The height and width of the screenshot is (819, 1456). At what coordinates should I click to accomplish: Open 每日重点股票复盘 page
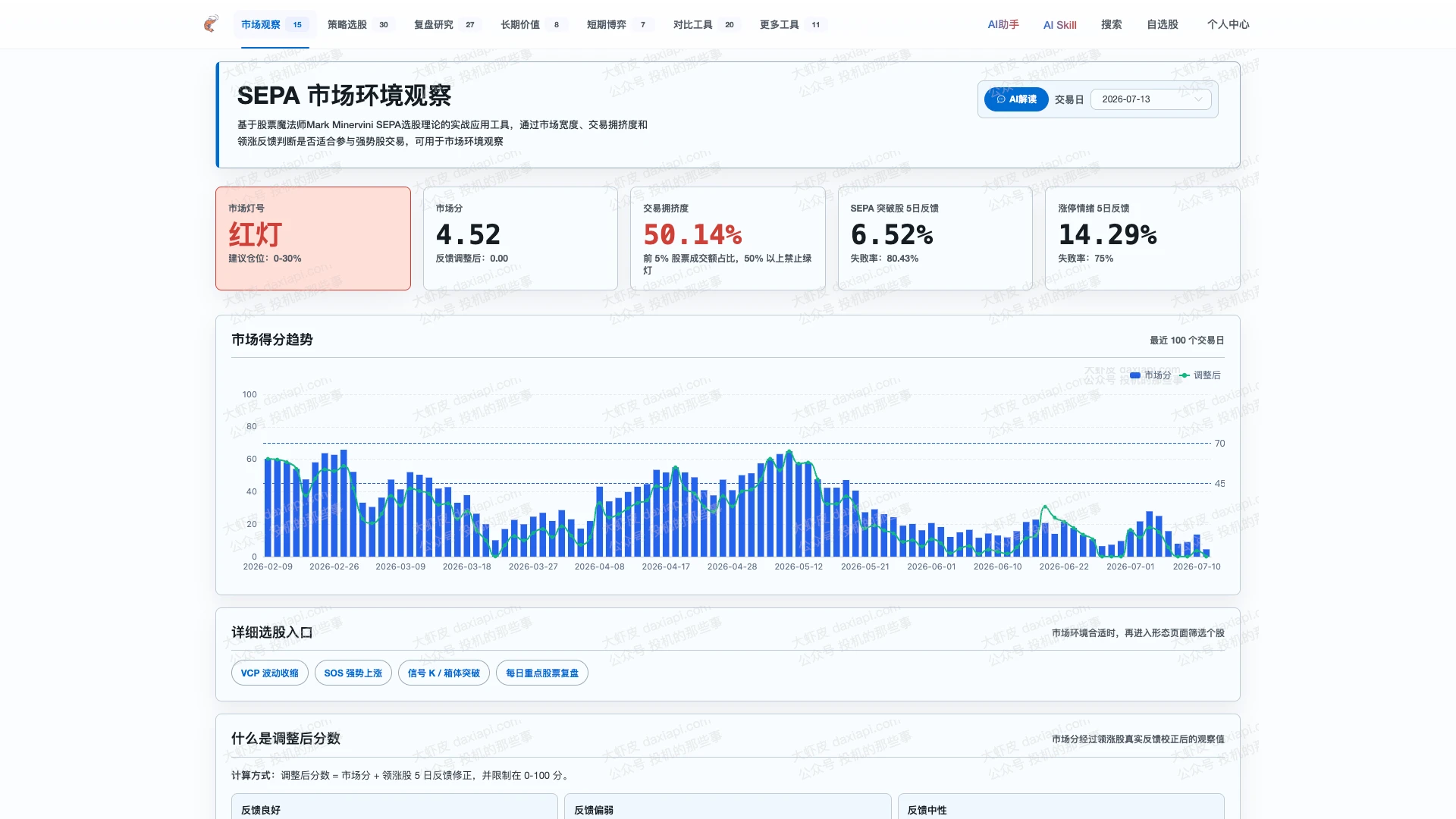(541, 673)
